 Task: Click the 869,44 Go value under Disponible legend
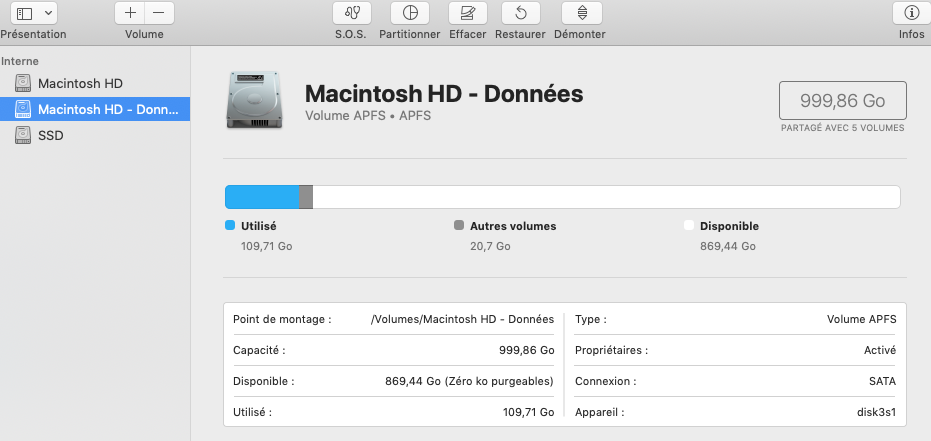click(728, 246)
